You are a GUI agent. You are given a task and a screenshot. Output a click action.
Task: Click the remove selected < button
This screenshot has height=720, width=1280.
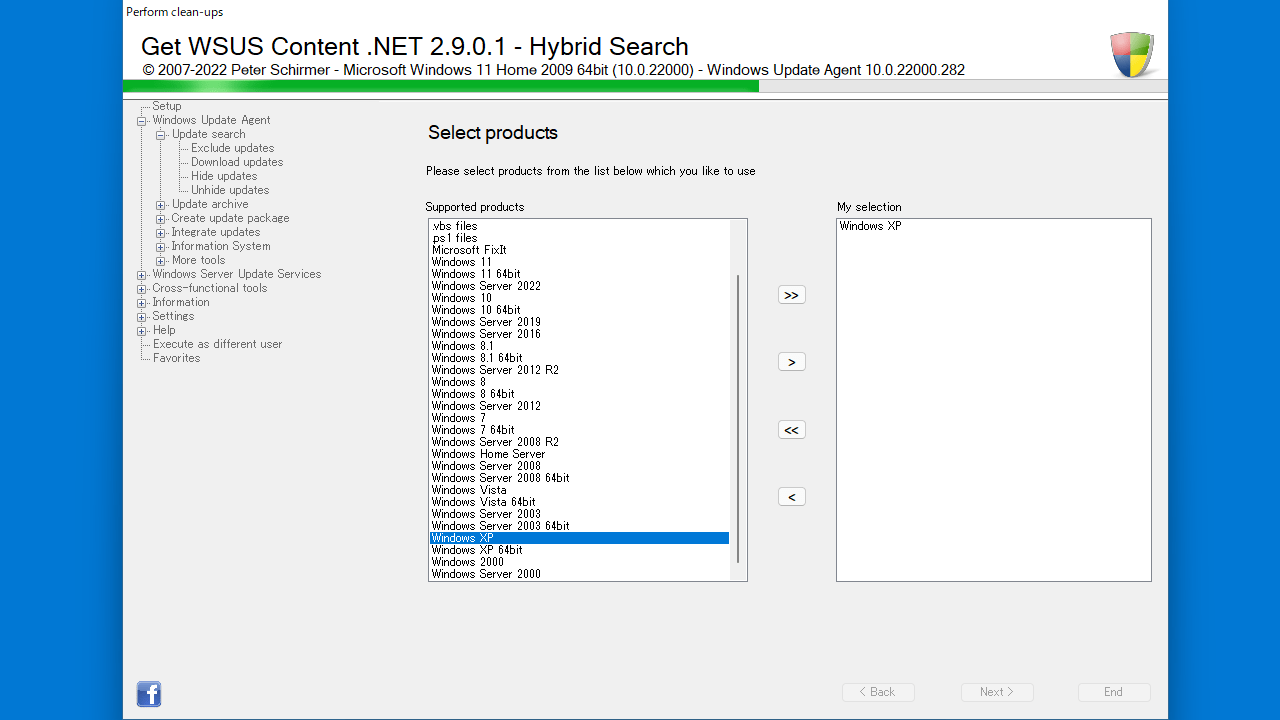[792, 497]
